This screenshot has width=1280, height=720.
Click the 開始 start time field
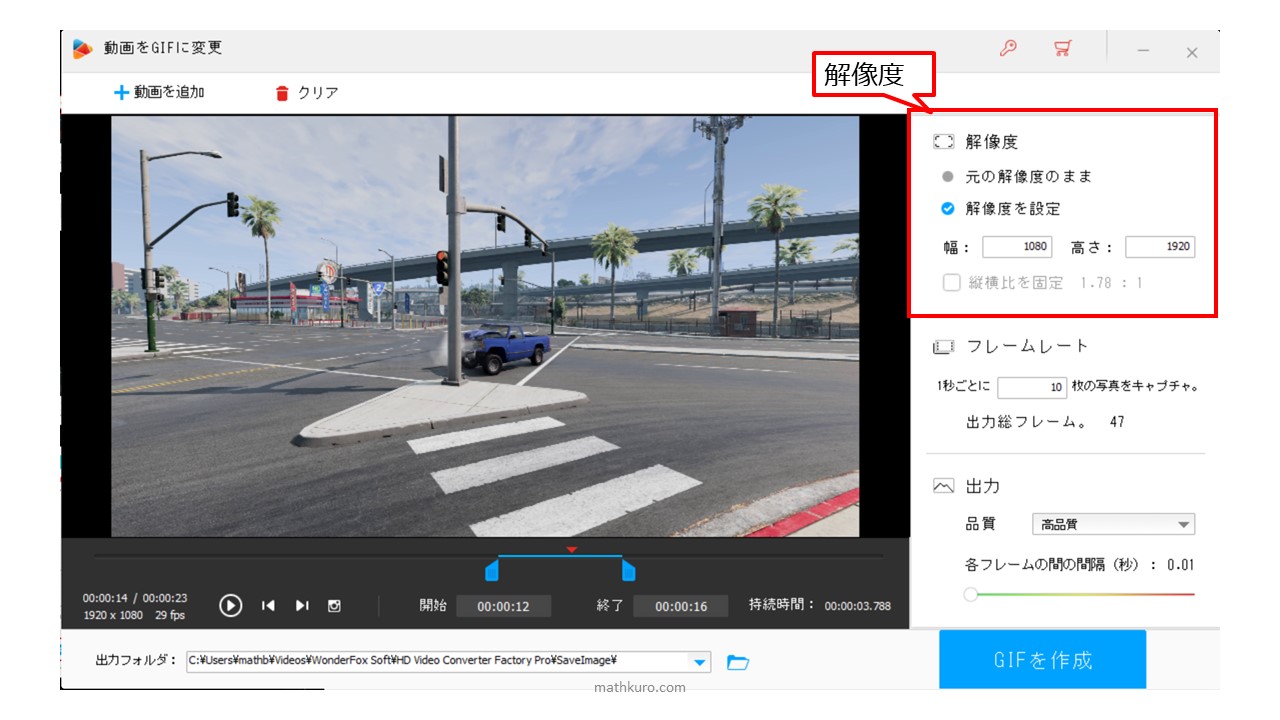[503, 606]
